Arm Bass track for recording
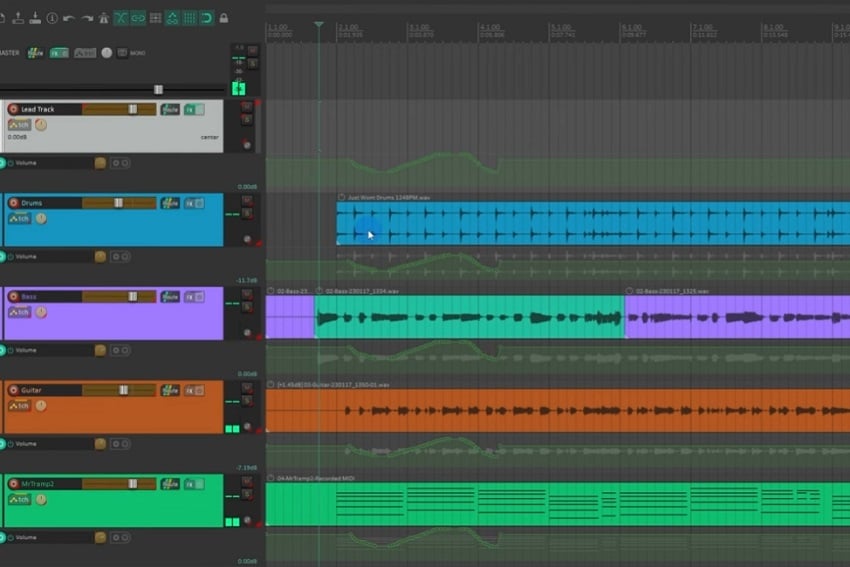 pyautogui.click(x=14, y=297)
